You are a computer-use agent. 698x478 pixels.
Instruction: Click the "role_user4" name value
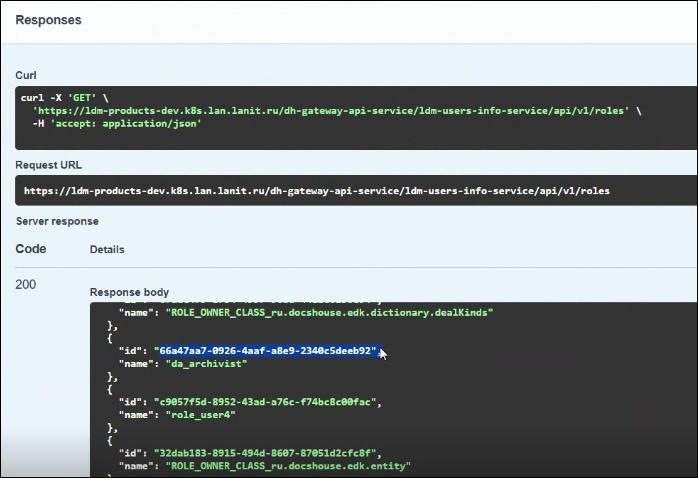[201, 415]
